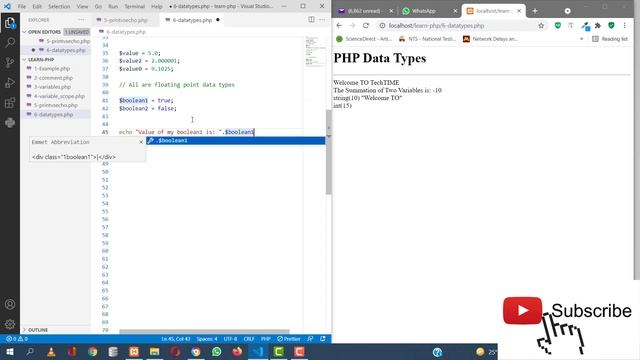Image resolution: width=640 pixels, height=360 pixels.
Task: Open 1-Example.php in the Explorer
Action: 52,69
